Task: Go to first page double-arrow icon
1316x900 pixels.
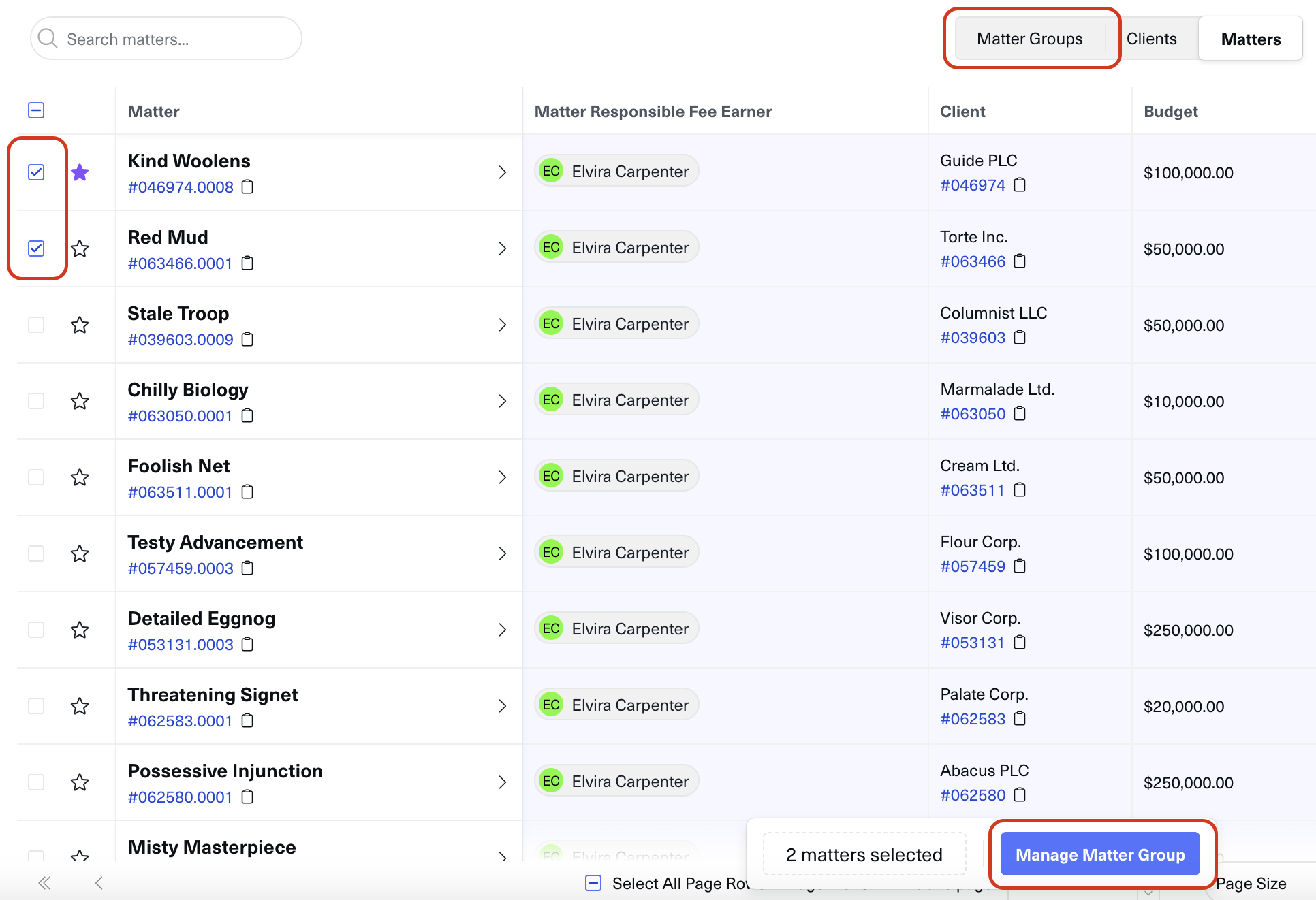Action: click(44, 883)
